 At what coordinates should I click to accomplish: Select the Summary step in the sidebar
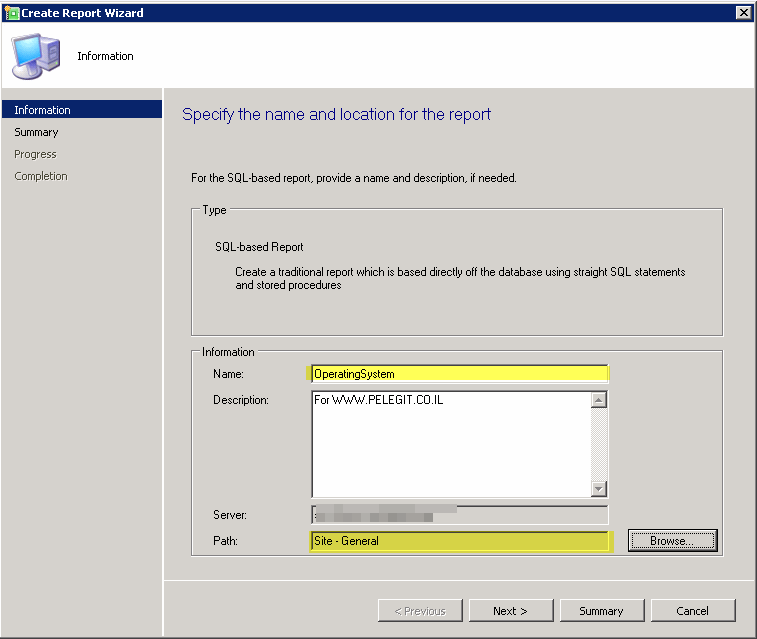(36, 132)
